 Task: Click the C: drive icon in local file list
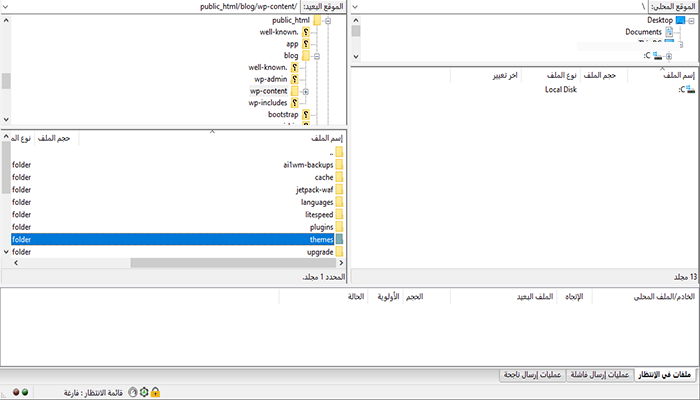click(x=690, y=90)
